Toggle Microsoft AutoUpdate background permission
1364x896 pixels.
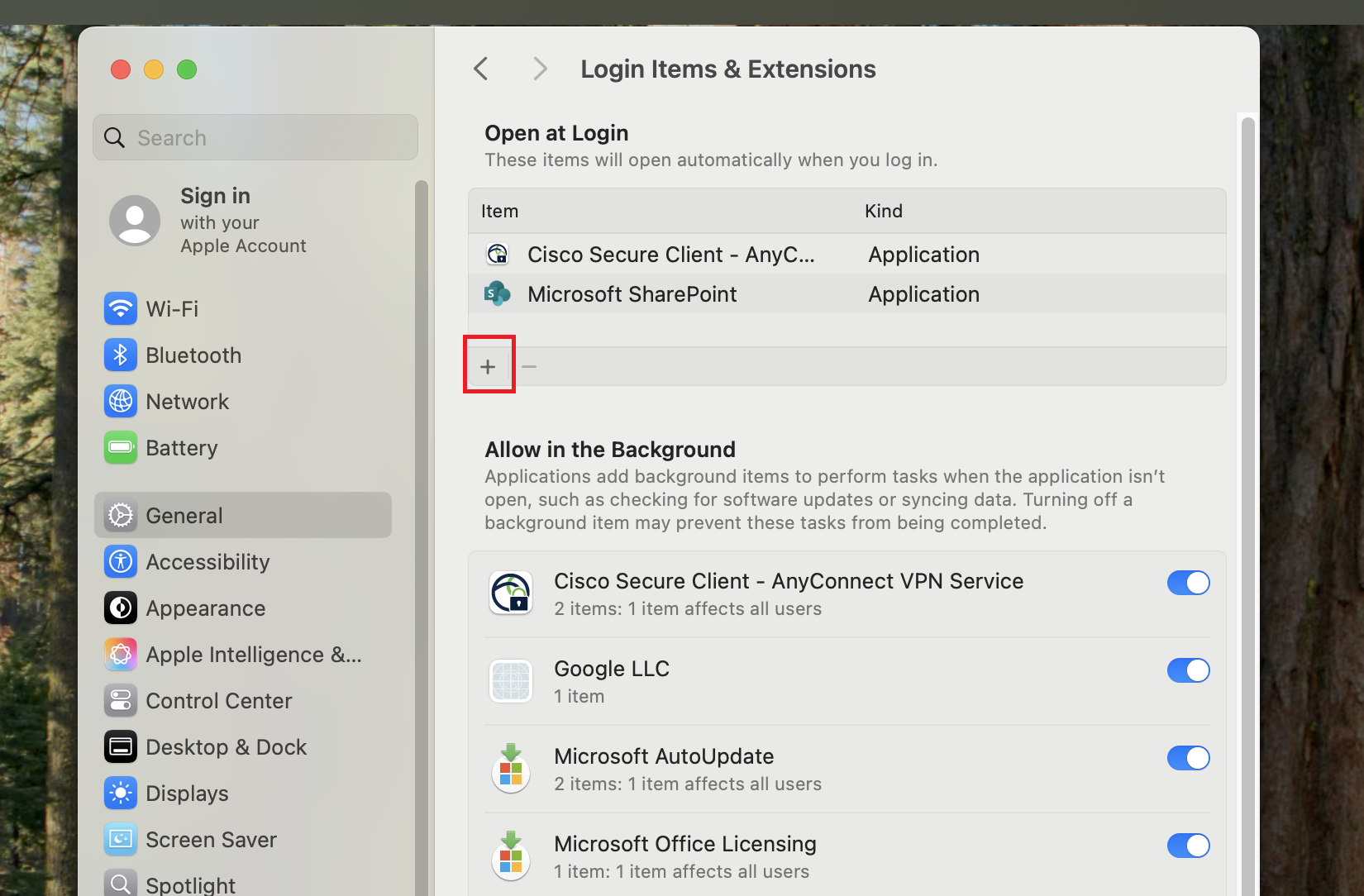[1188, 758]
